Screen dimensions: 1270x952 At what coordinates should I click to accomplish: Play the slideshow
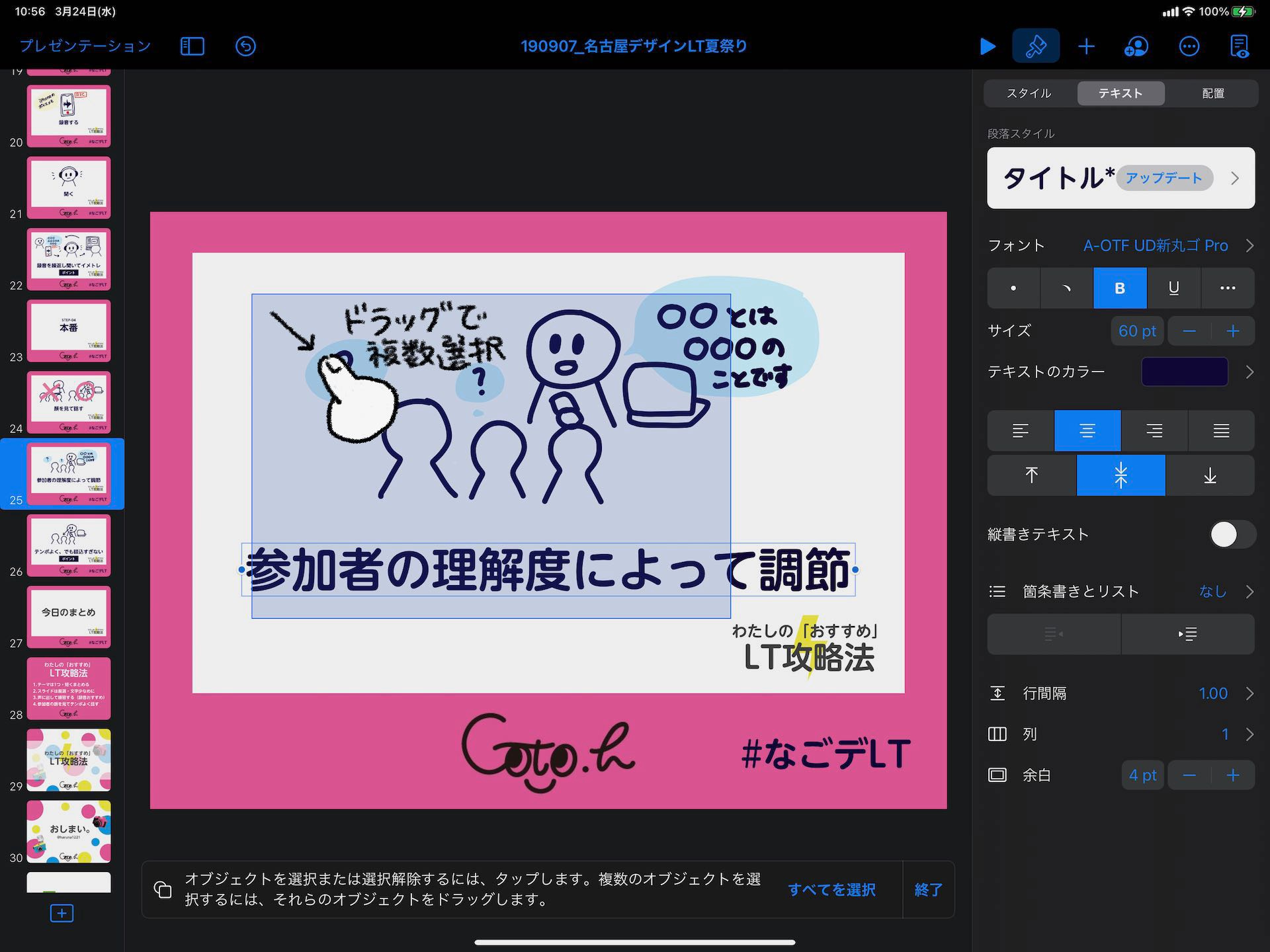(x=988, y=46)
